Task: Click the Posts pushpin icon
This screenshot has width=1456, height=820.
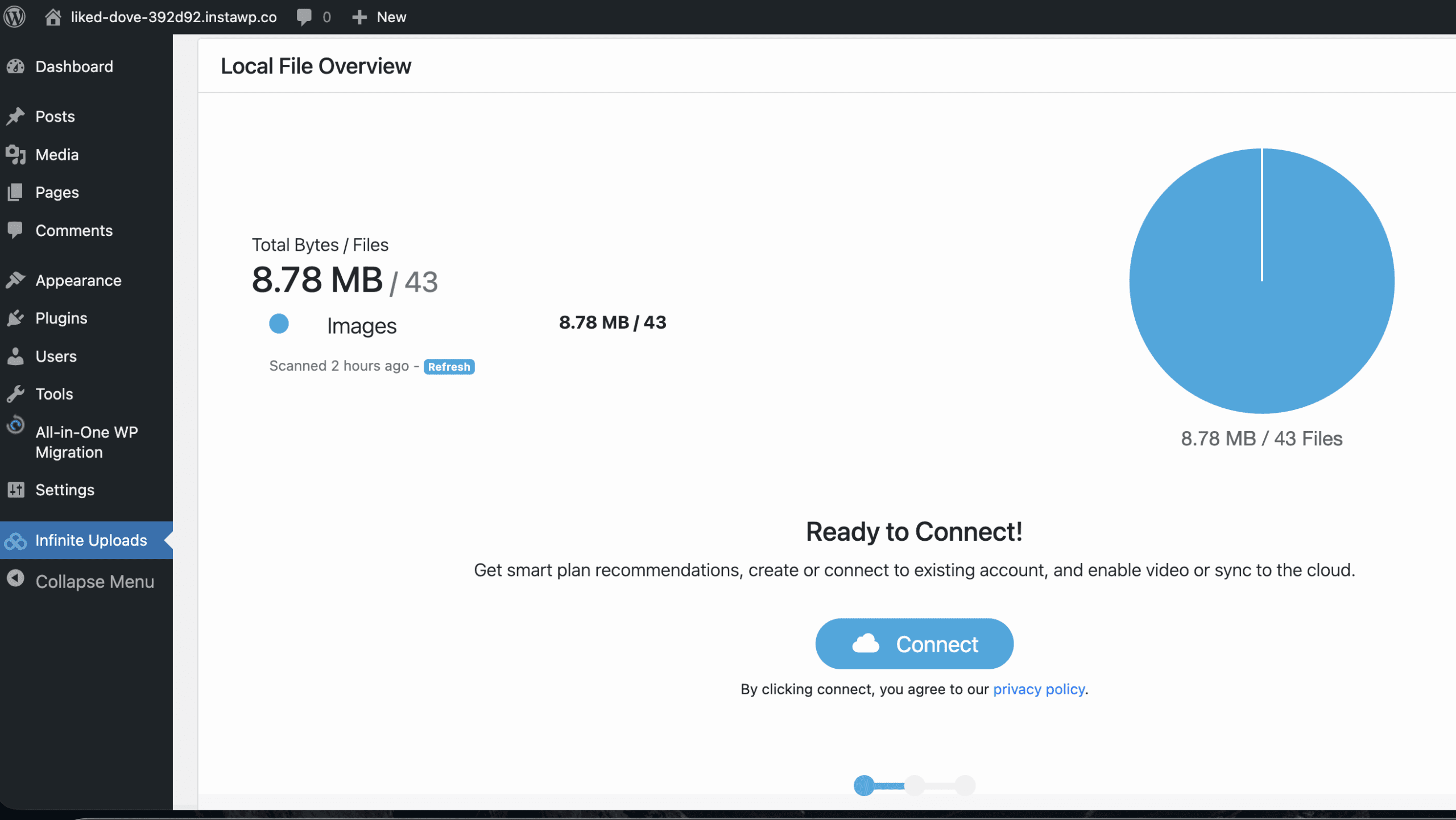Action: point(16,116)
